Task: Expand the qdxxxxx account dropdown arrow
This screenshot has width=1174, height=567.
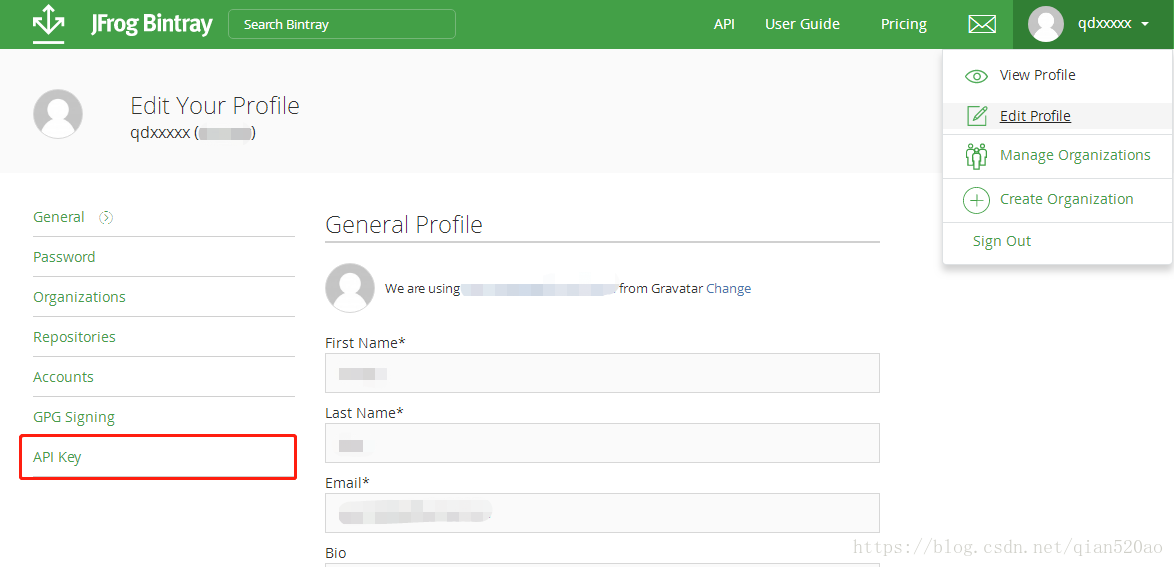Action: (x=1145, y=25)
